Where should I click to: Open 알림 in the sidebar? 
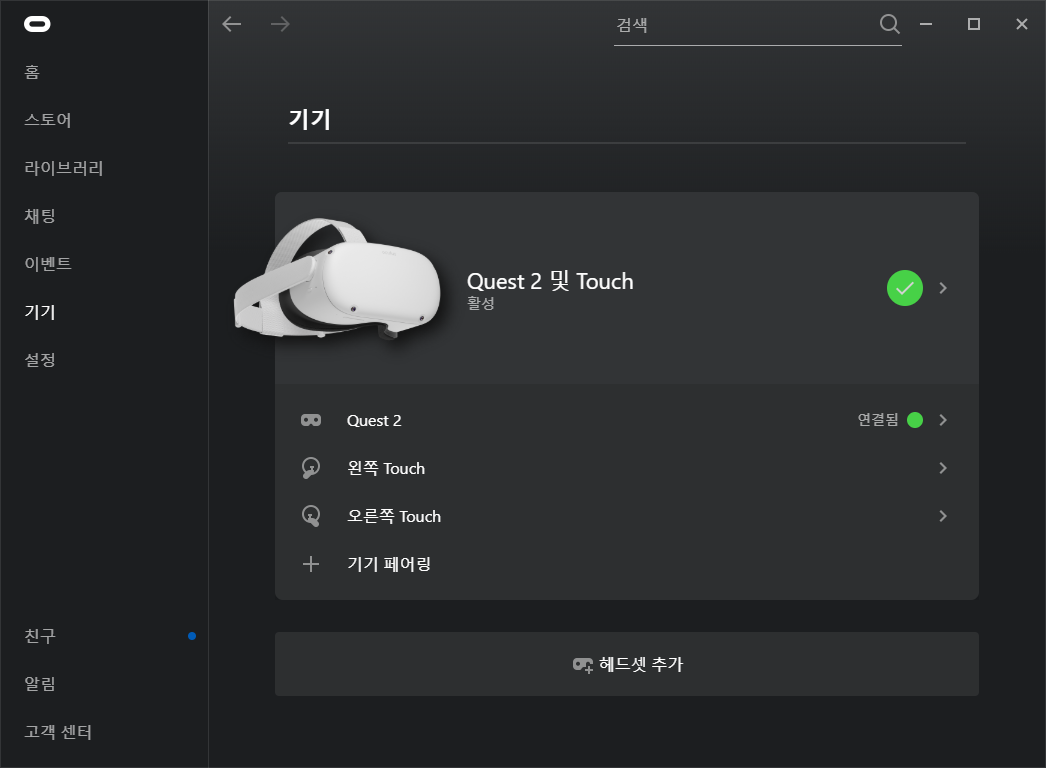(x=40, y=684)
